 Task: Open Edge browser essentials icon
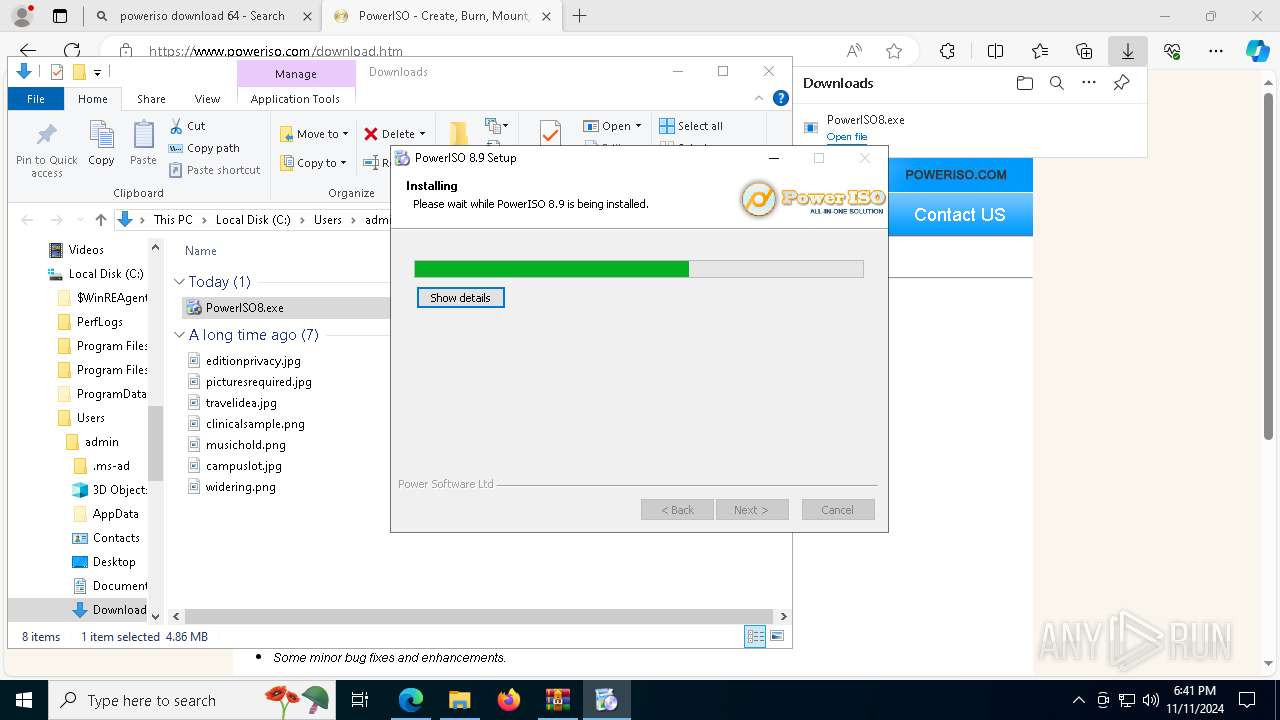[1172, 51]
